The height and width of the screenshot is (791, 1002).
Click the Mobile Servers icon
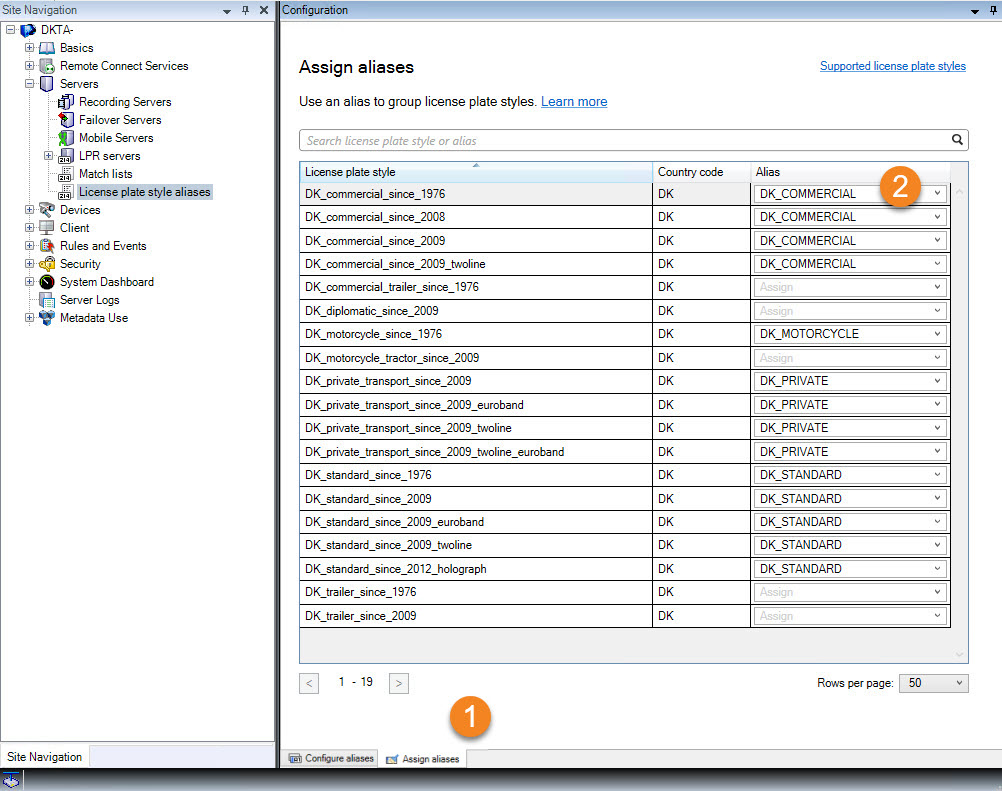67,138
